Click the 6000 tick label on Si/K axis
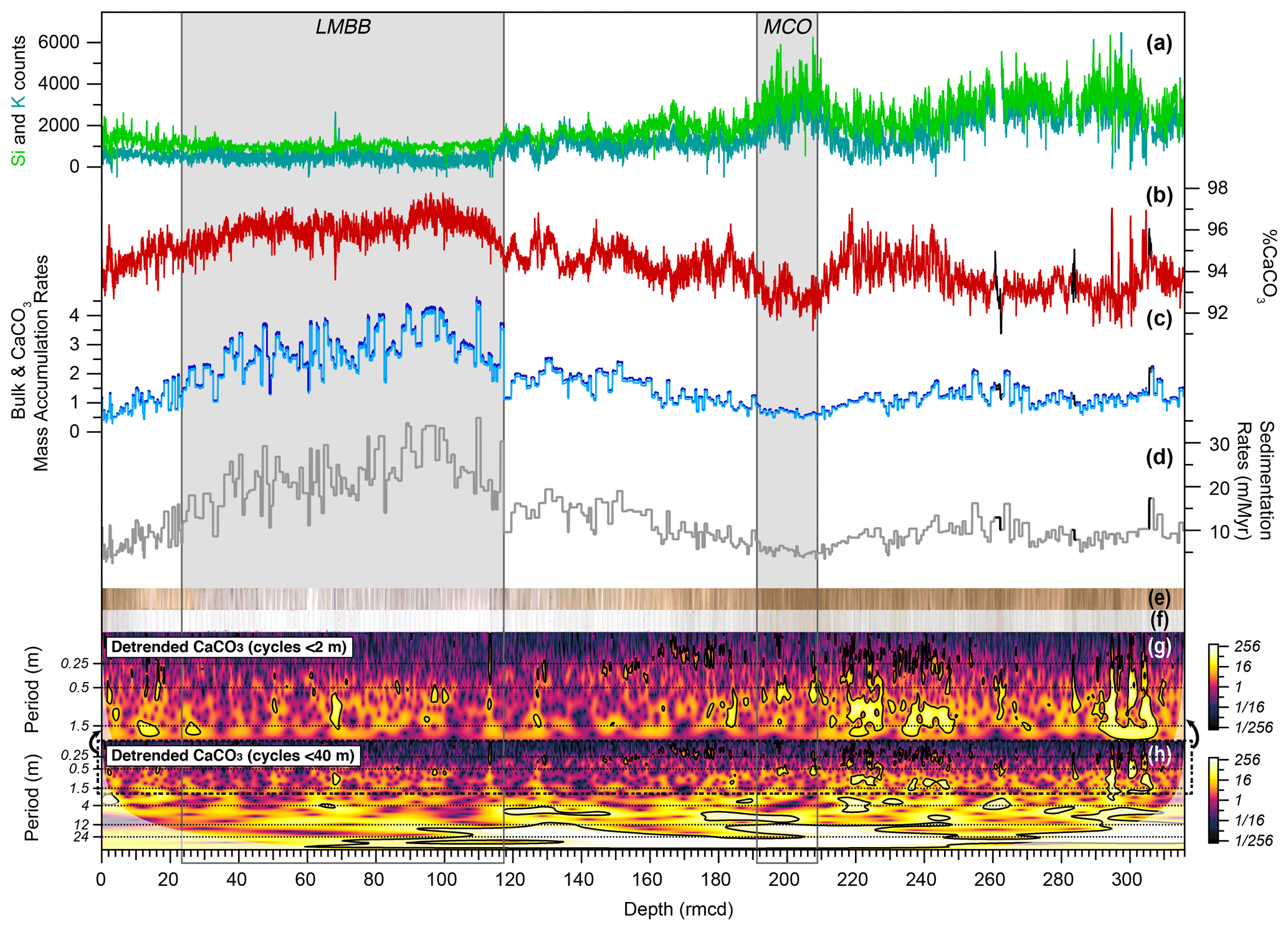Screen dimensions: 1288x930 (59, 42)
